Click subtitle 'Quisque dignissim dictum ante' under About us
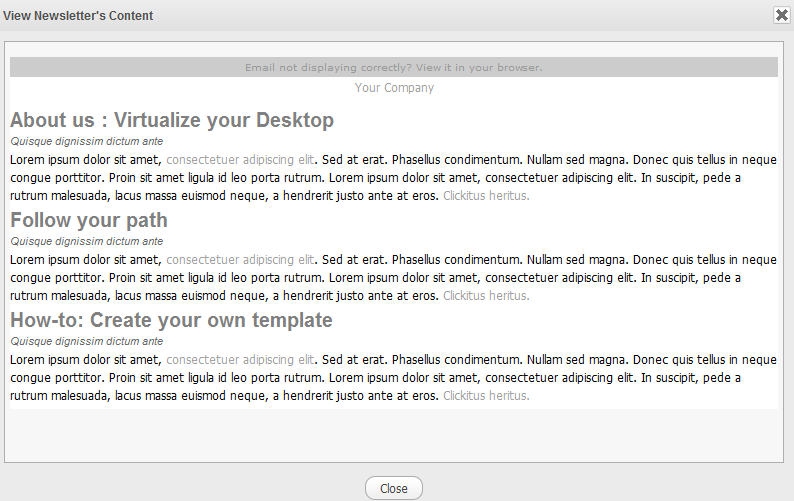 [x=87, y=141]
